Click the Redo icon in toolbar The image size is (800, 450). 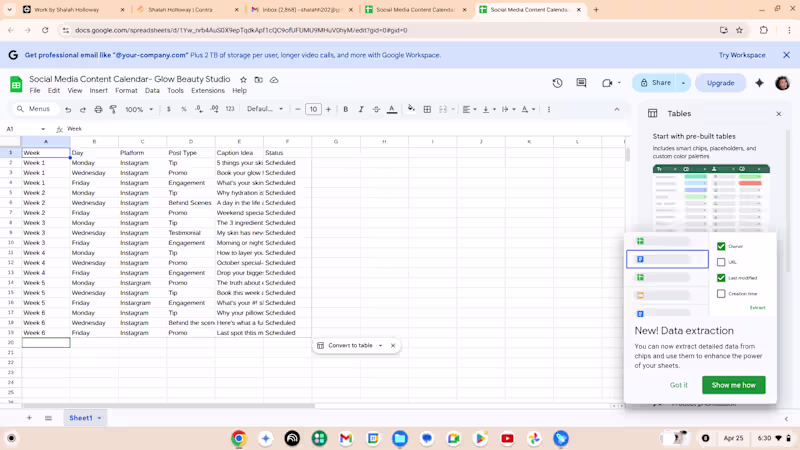click(83, 109)
